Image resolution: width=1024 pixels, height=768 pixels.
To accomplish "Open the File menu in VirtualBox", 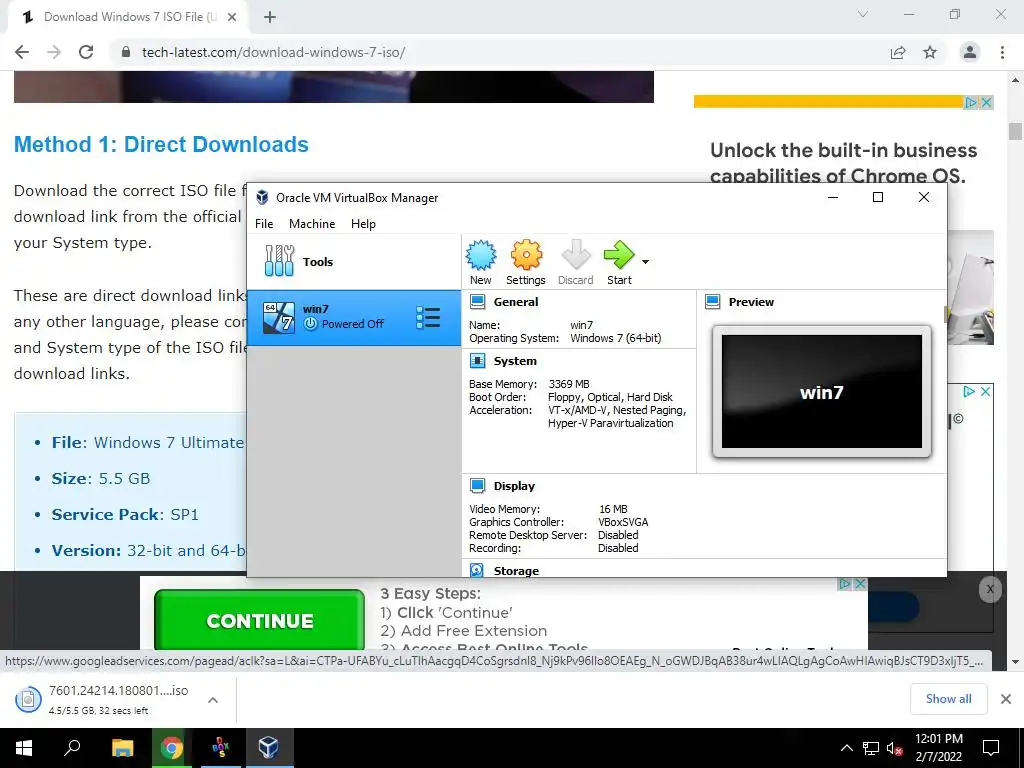I will 264,223.
